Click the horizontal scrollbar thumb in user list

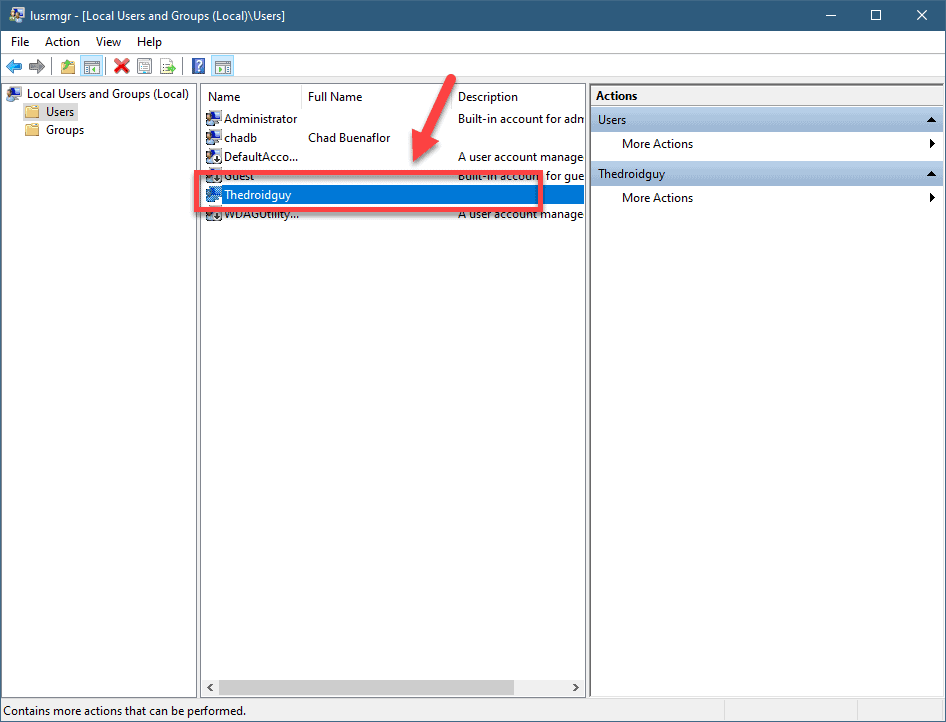coord(366,688)
